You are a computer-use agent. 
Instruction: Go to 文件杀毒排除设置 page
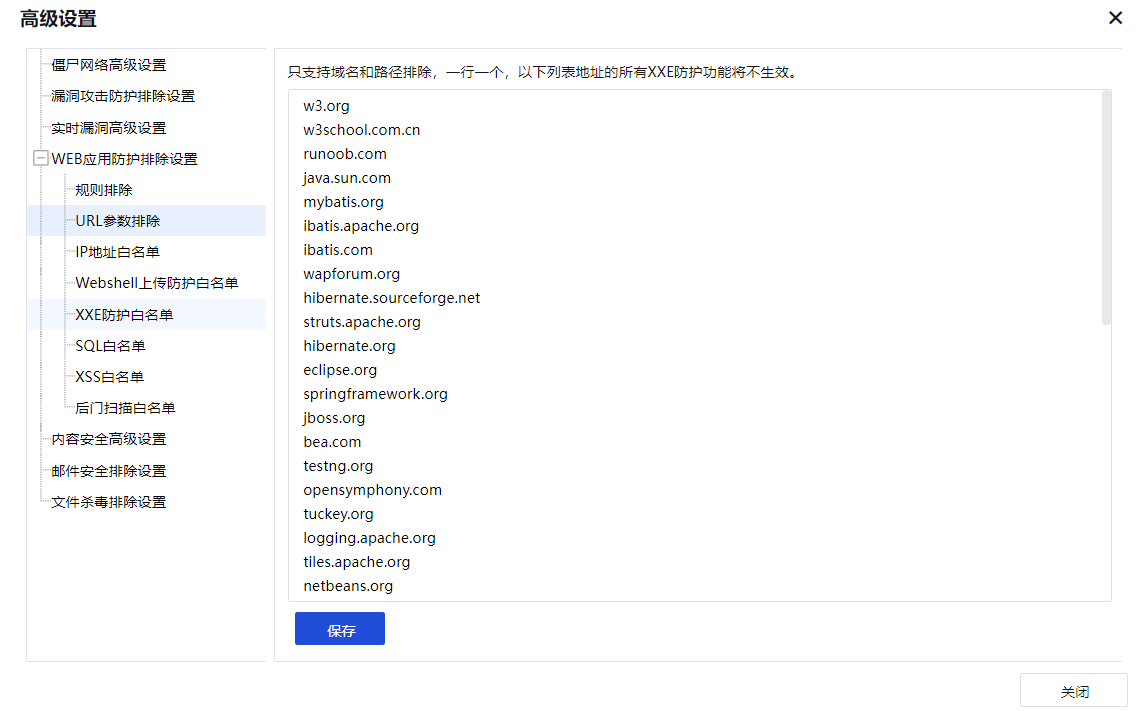click(108, 502)
